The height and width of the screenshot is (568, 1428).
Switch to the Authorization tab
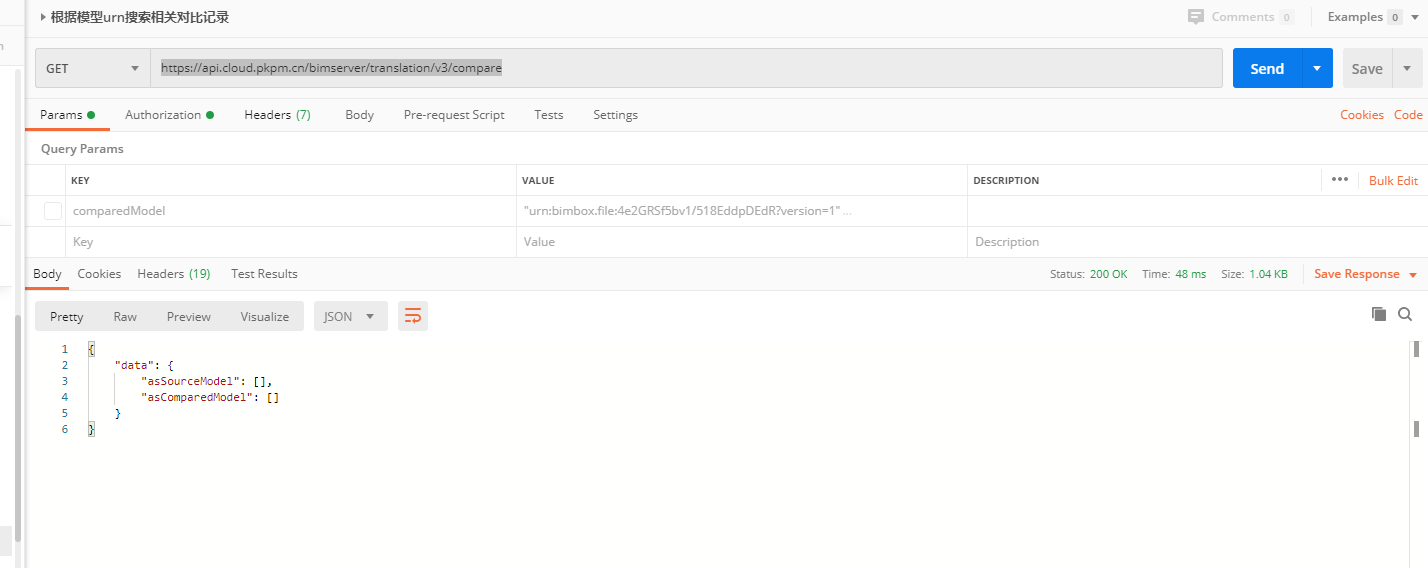(x=169, y=115)
